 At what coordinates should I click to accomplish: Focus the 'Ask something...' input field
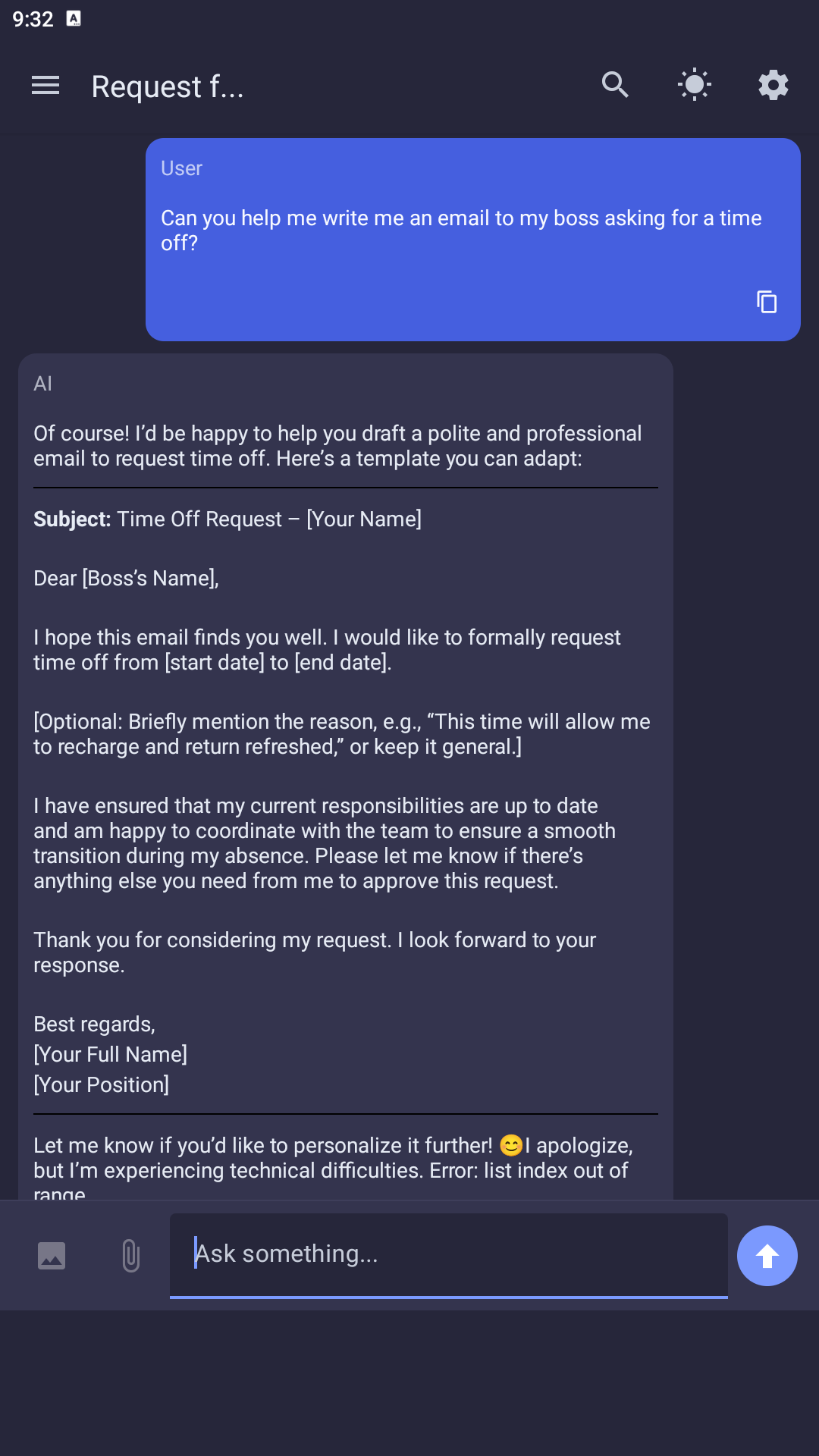[449, 1255]
